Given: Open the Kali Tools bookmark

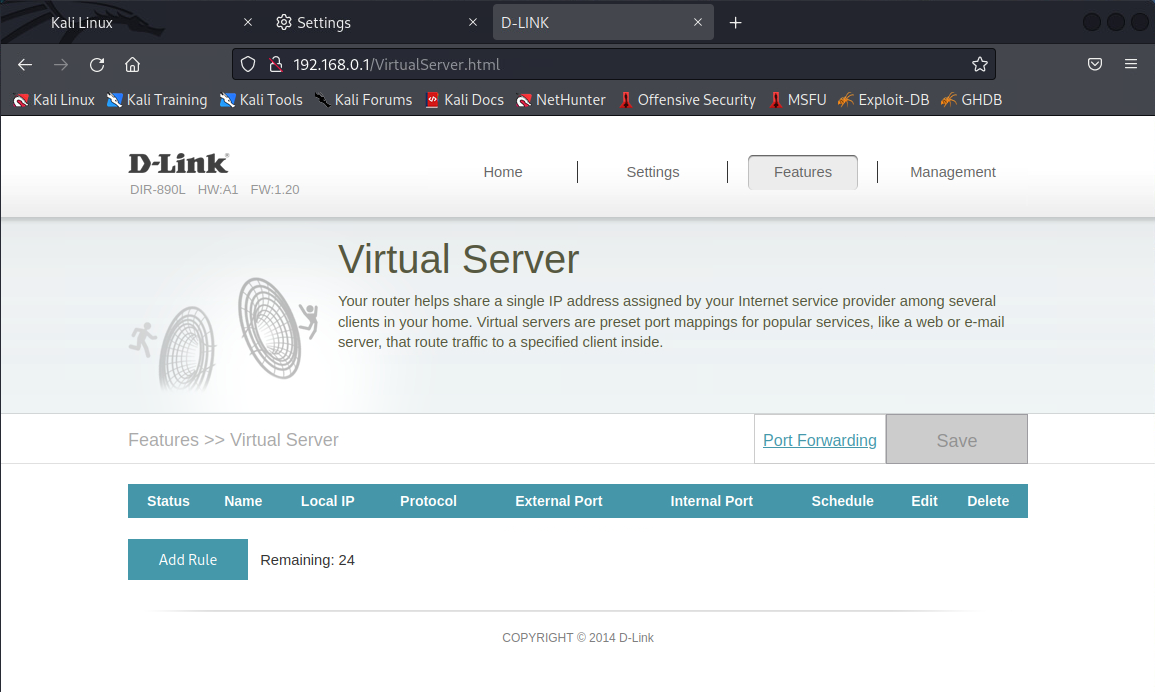Looking at the screenshot, I should pos(261,99).
